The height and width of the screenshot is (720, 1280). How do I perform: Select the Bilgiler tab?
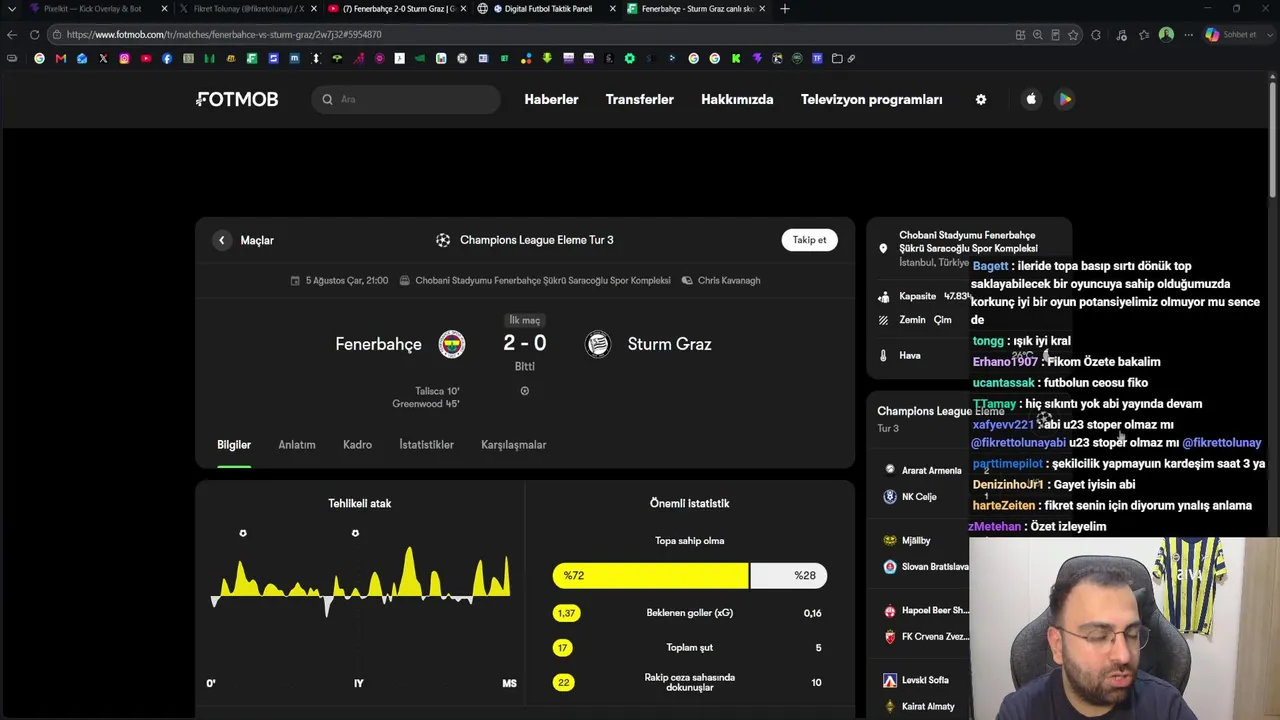click(234, 445)
